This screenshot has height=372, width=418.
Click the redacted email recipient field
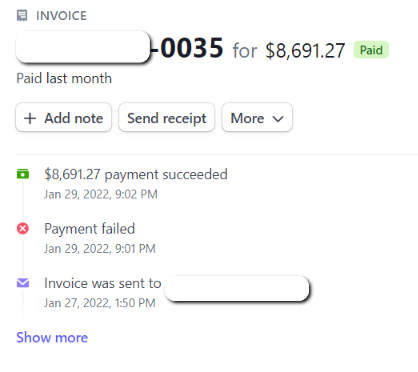tap(237, 288)
